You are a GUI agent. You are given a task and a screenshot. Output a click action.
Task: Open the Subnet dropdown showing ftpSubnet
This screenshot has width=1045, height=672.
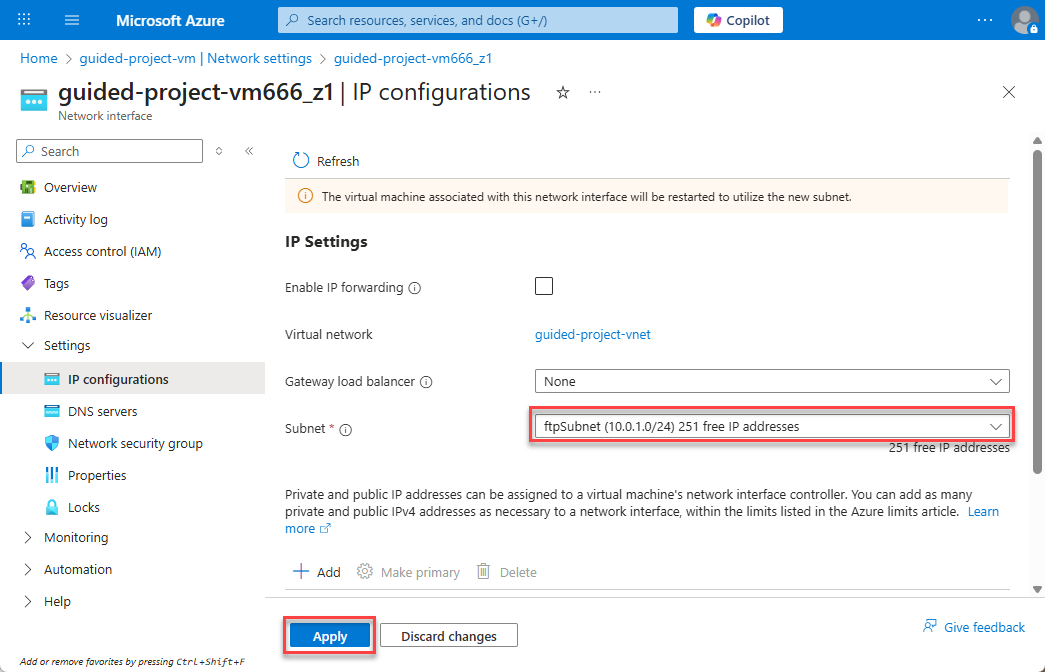coord(772,427)
